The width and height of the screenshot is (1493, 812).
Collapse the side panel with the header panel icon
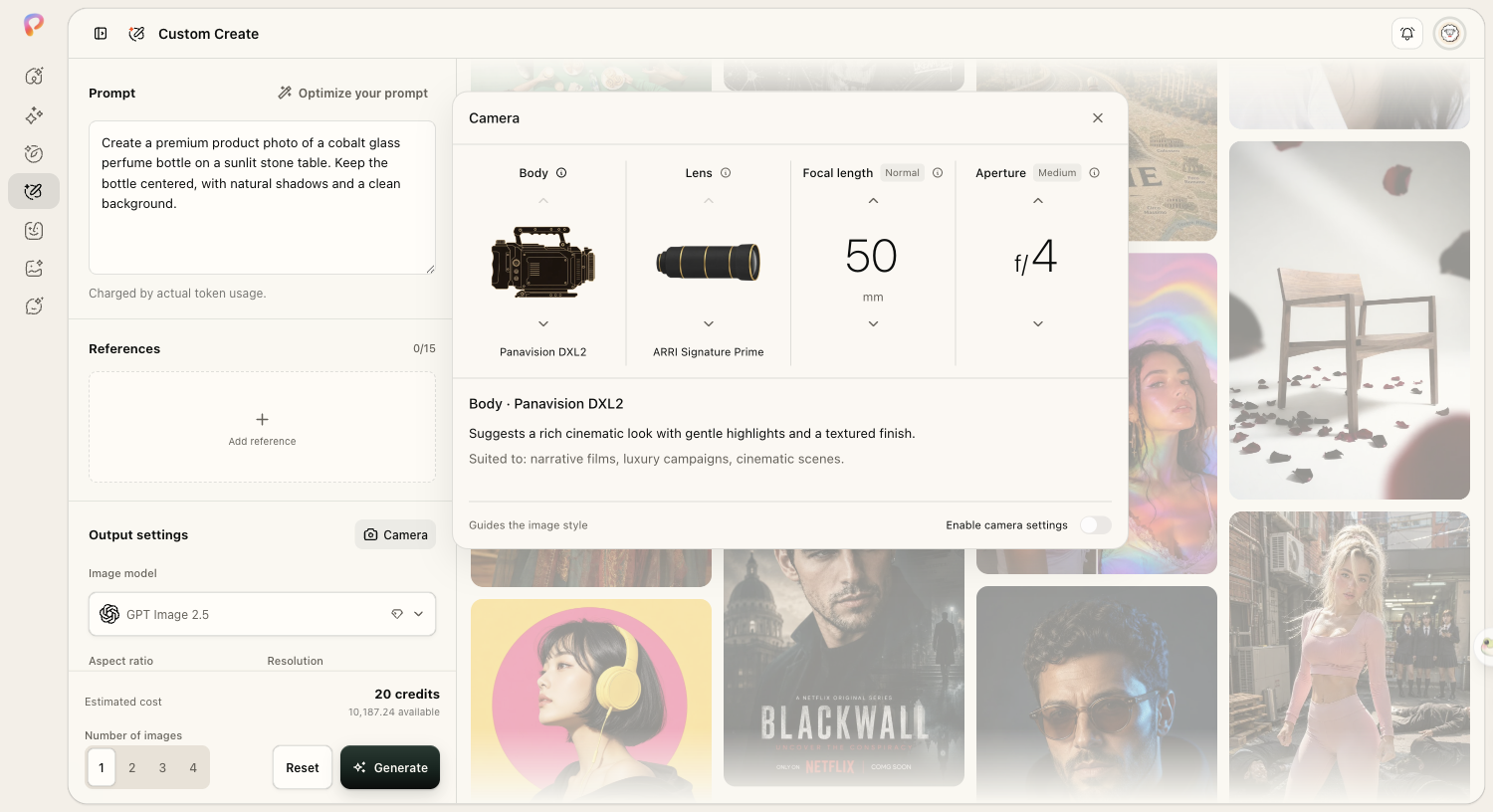(x=101, y=34)
